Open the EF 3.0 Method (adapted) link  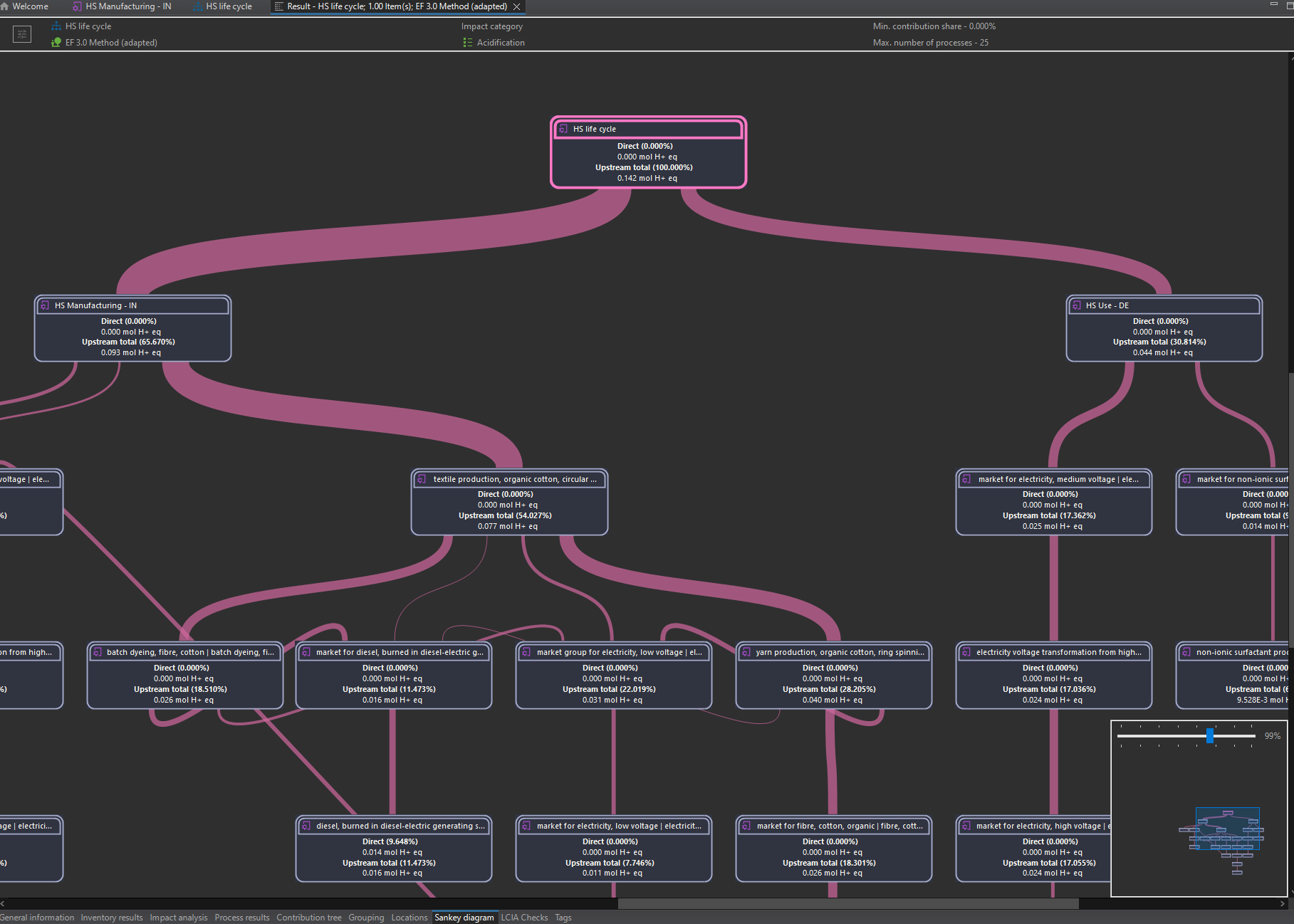(111, 43)
